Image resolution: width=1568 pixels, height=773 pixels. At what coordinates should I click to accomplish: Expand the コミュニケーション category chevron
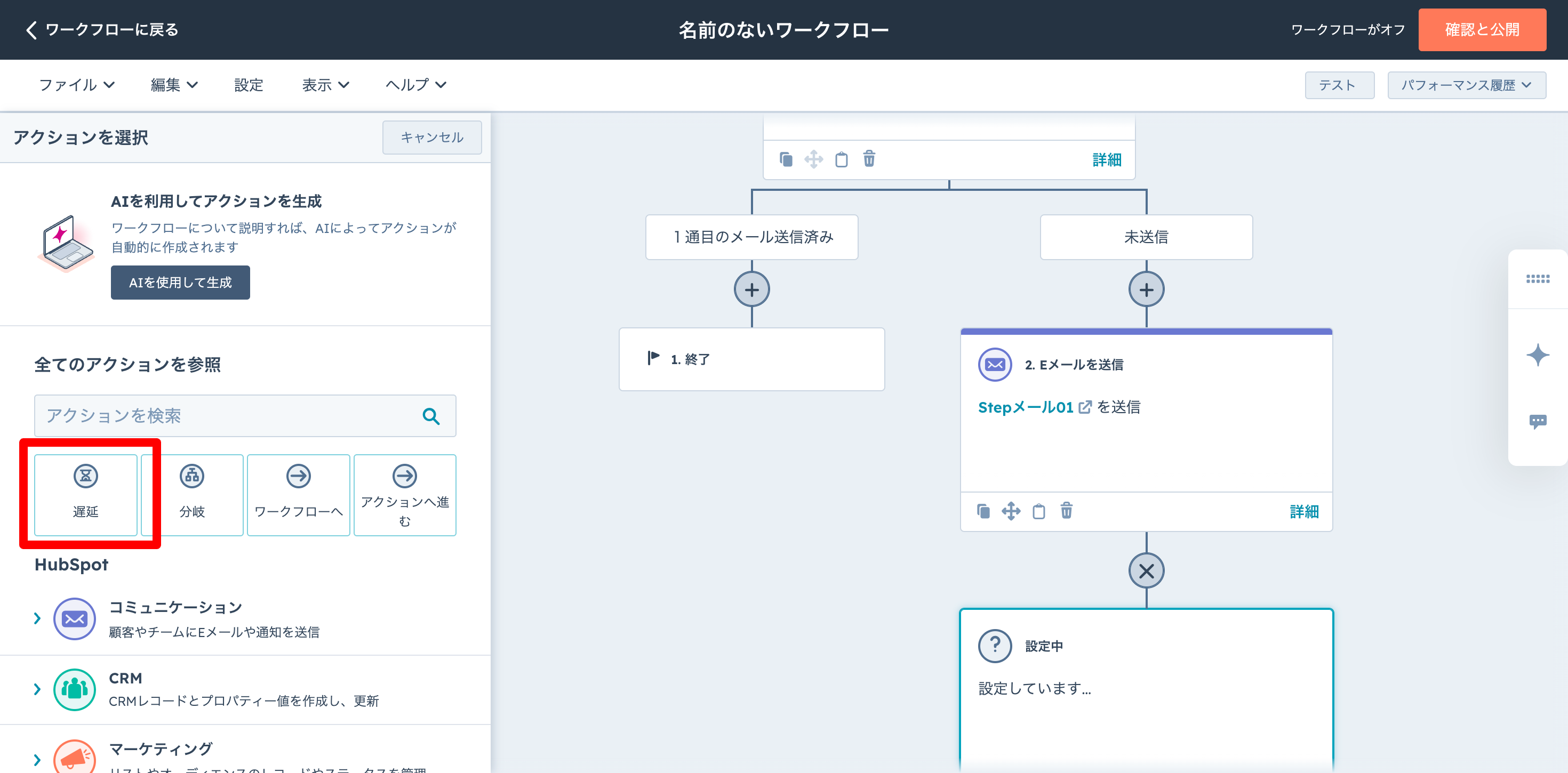[x=37, y=619]
